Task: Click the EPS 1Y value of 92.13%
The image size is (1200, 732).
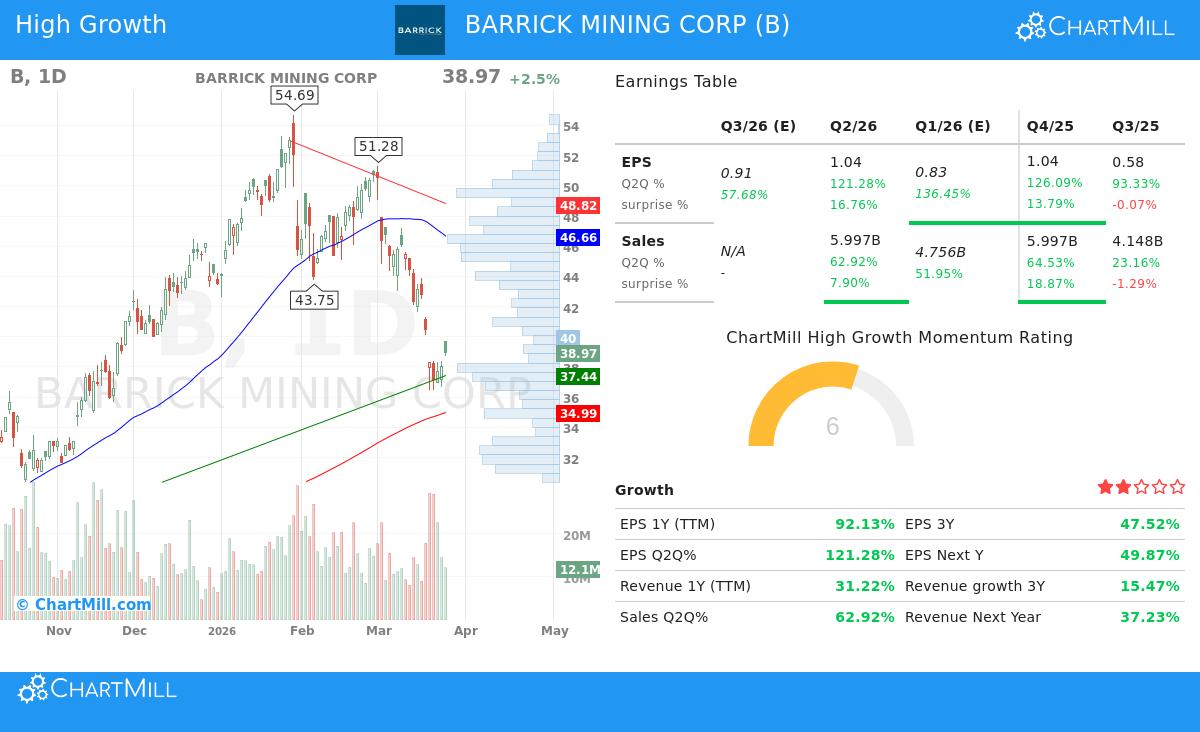Action: coord(865,523)
